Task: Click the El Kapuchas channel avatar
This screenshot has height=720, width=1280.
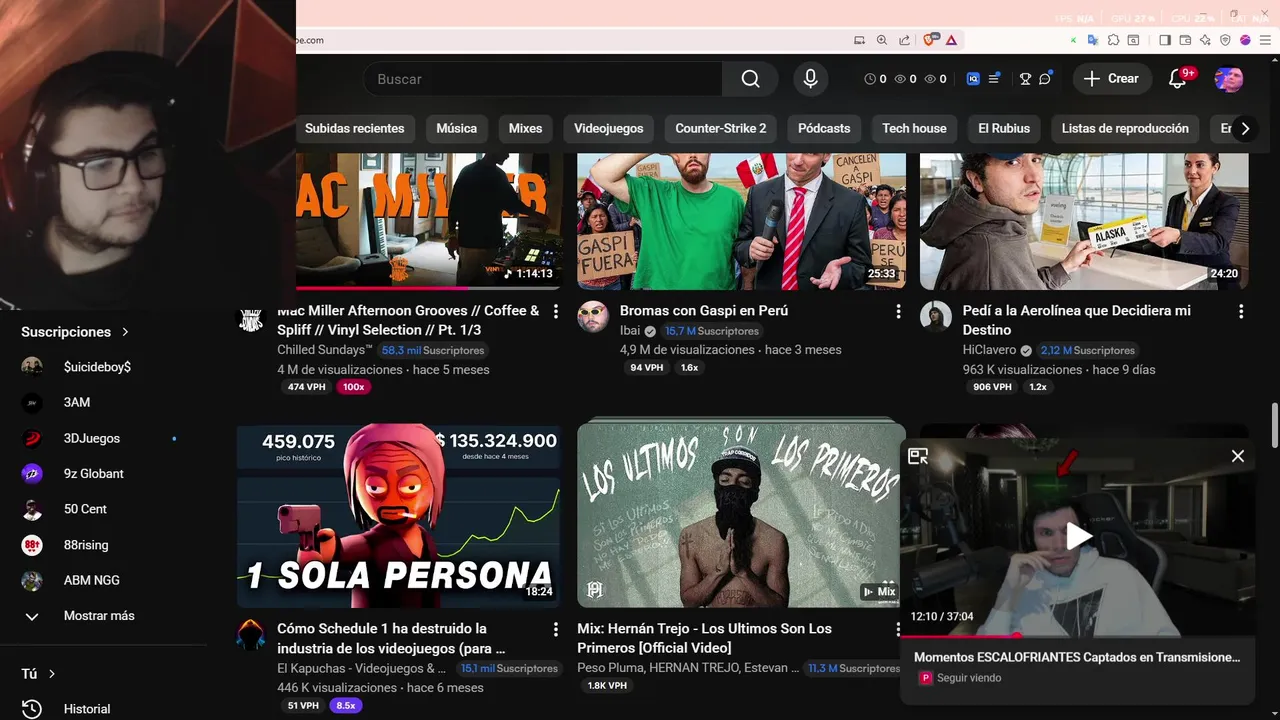Action: pos(251,634)
